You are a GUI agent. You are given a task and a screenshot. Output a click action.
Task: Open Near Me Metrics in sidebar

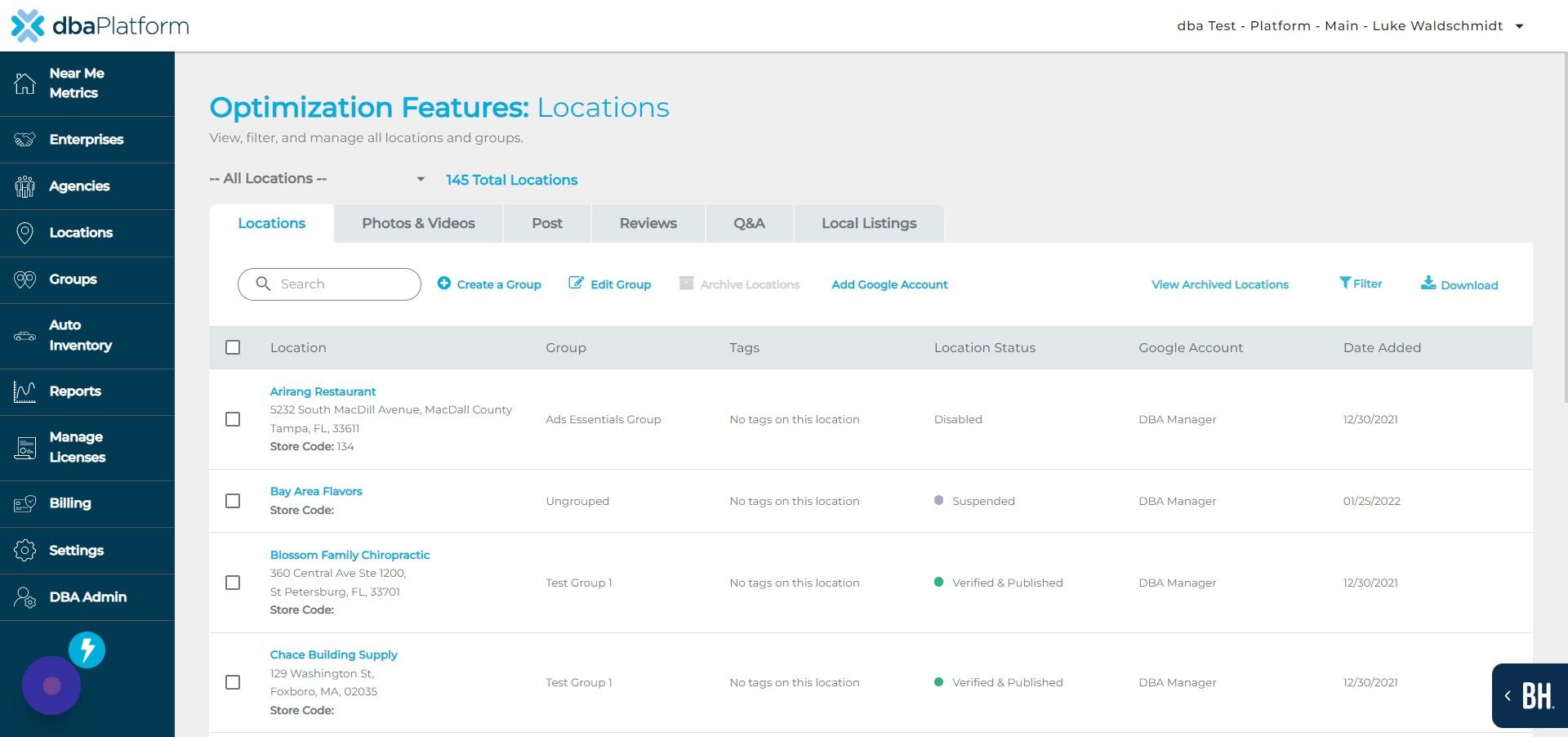87,83
